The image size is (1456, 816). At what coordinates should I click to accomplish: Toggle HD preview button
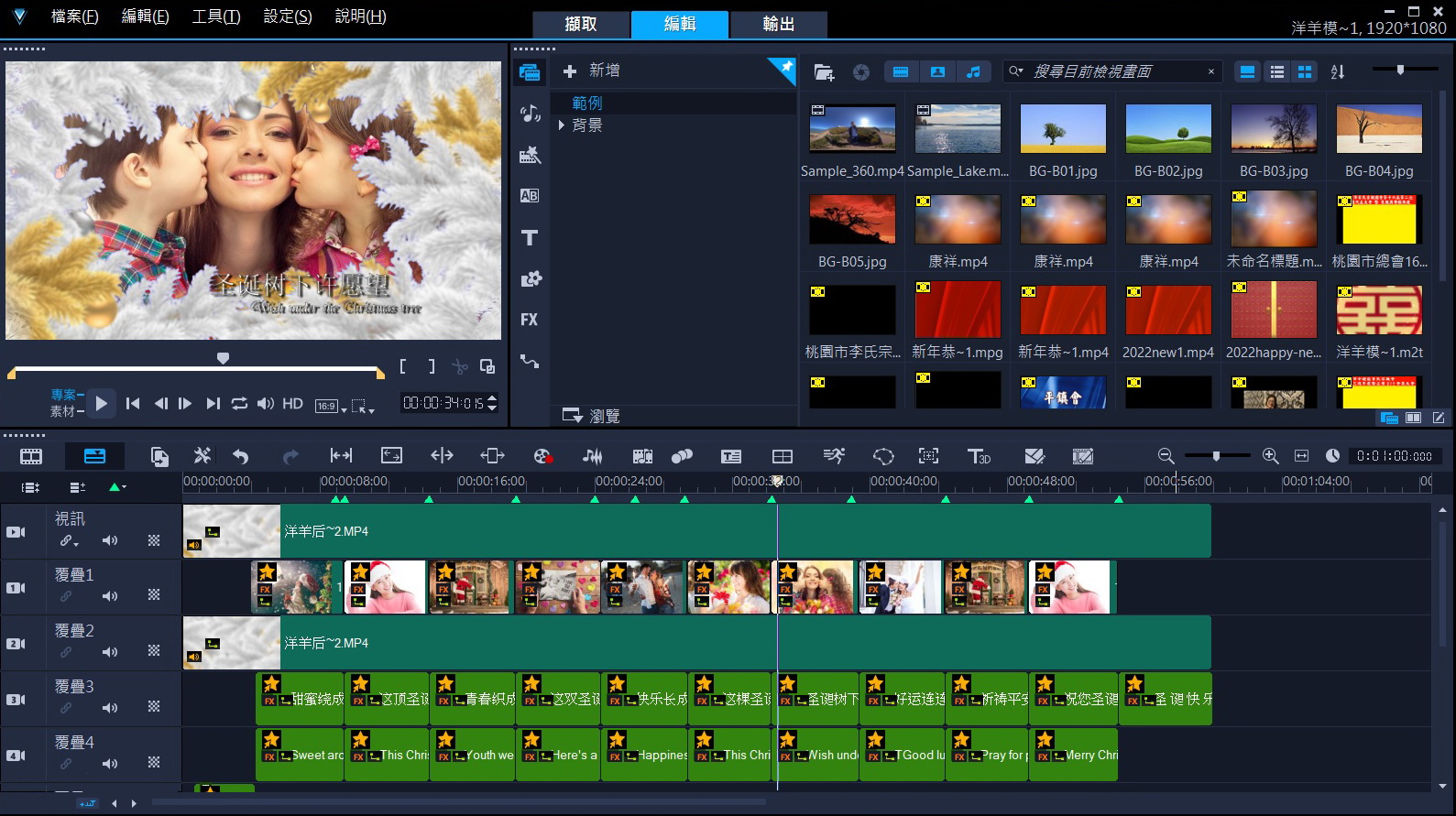(x=292, y=403)
